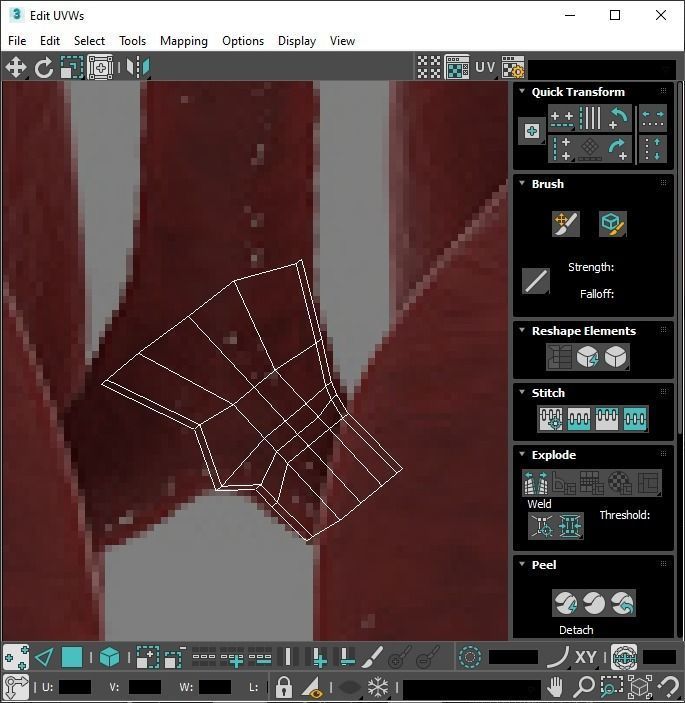Screen dimensions: 685x703
Task: Collapse the Explode rollout
Action: 522,454
